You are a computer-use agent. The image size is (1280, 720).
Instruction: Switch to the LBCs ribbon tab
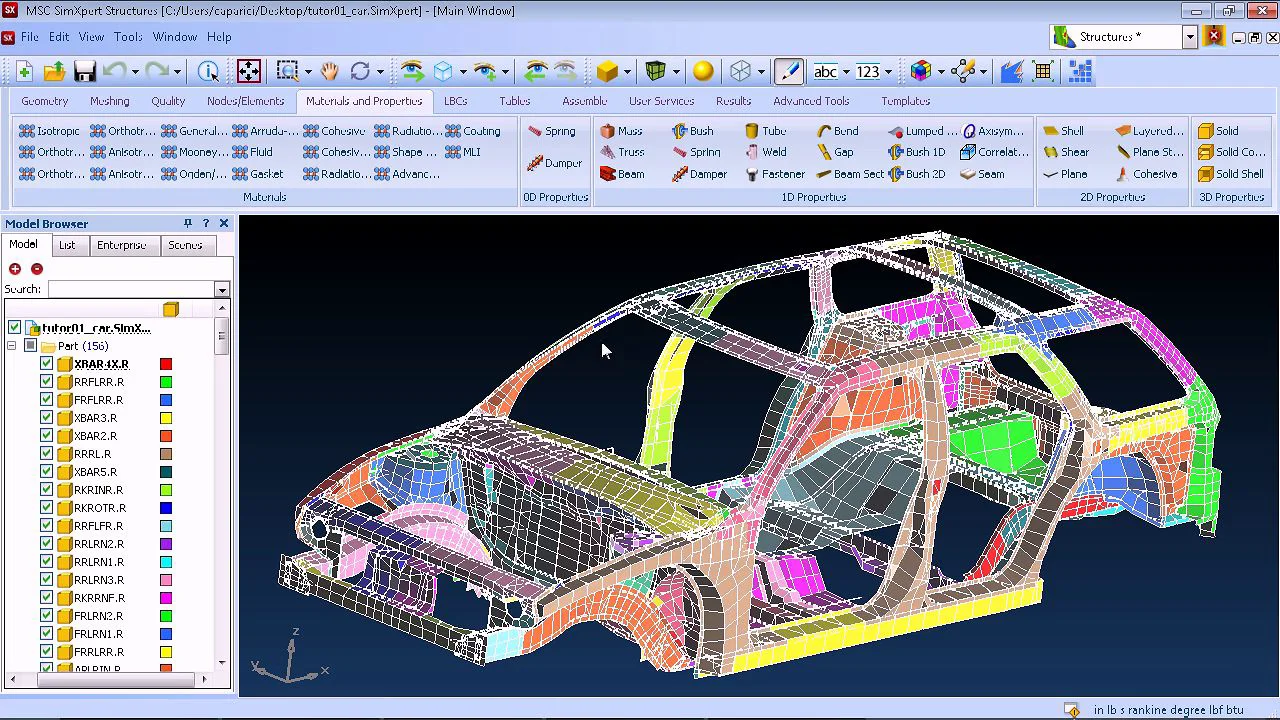click(x=455, y=101)
